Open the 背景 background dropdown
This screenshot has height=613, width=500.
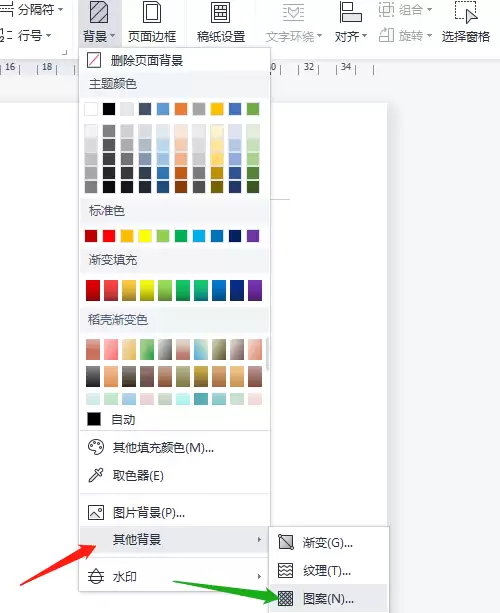click(x=99, y=23)
